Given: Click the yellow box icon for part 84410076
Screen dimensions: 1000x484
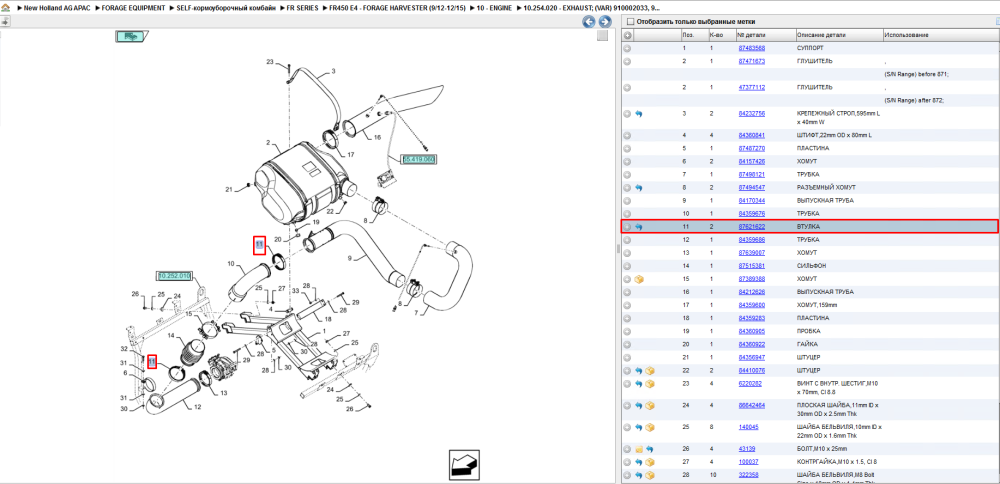Looking at the screenshot, I should pyautogui.click(x=650, y=370).
